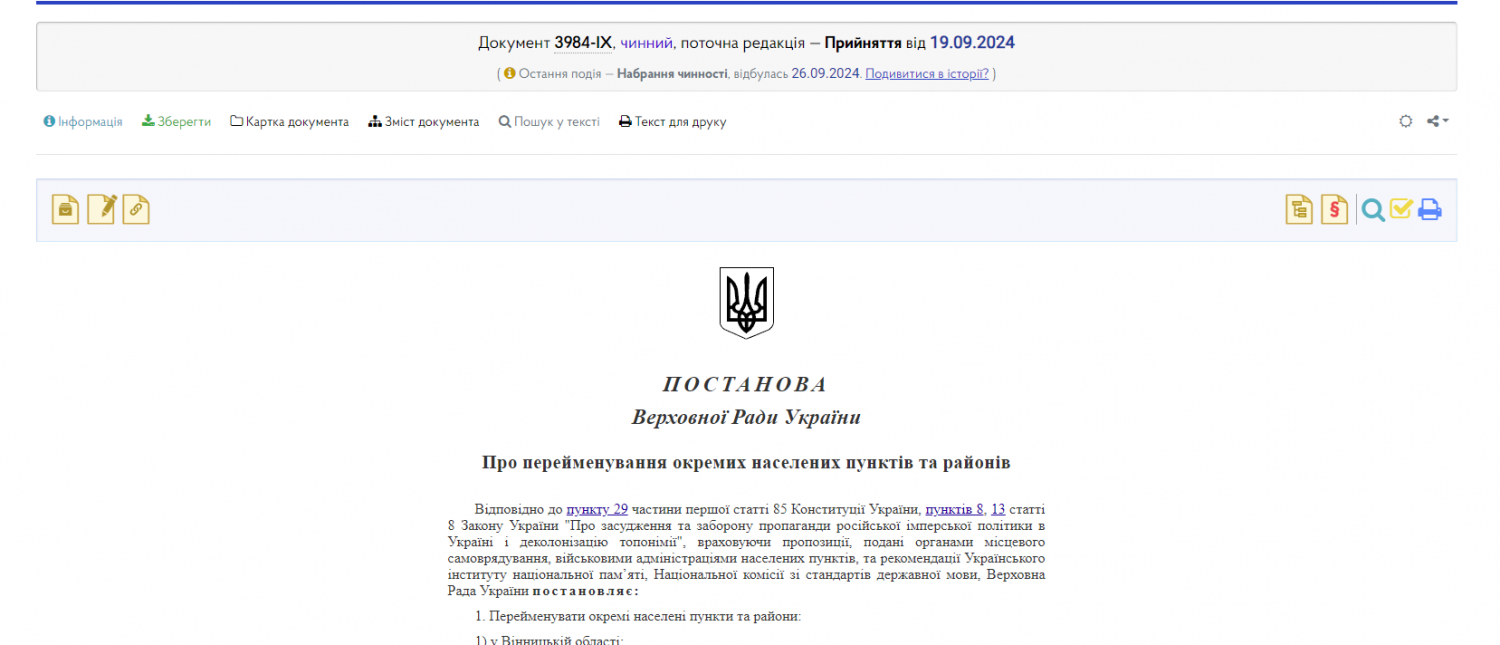Open Картка документа
The height and width of the screenshot is (645, 1500).
290,122
